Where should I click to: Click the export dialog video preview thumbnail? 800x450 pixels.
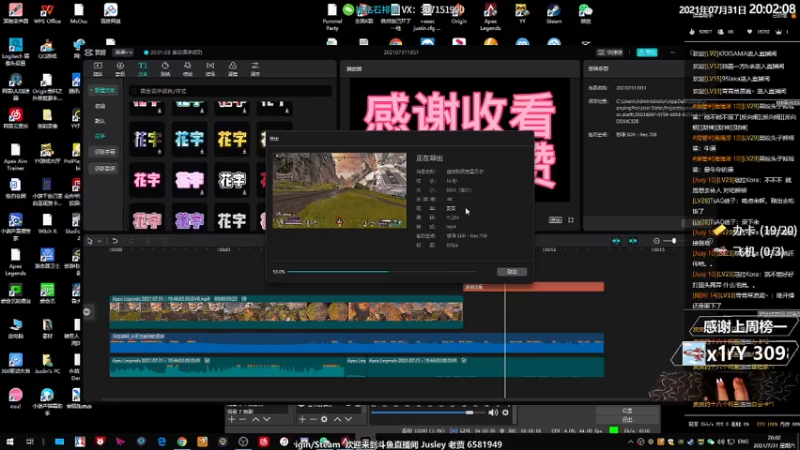pyautogui.click(x=340, y=190)
